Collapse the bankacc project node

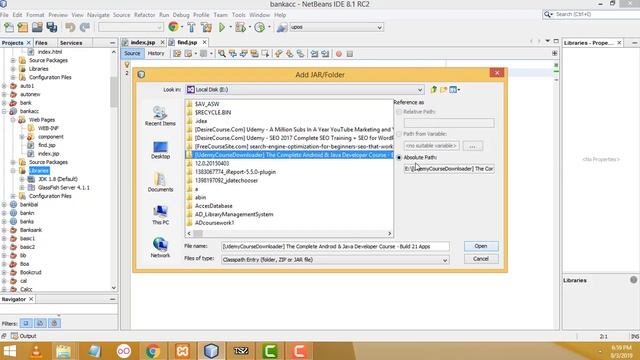point(4,111)
